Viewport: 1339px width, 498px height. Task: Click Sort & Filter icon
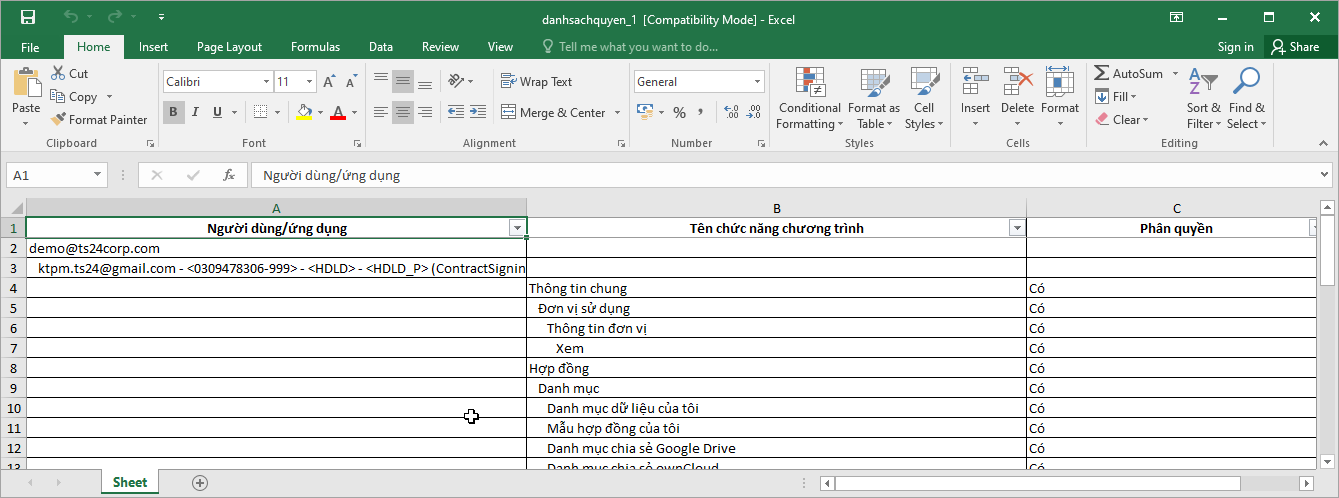(1203, 99)
